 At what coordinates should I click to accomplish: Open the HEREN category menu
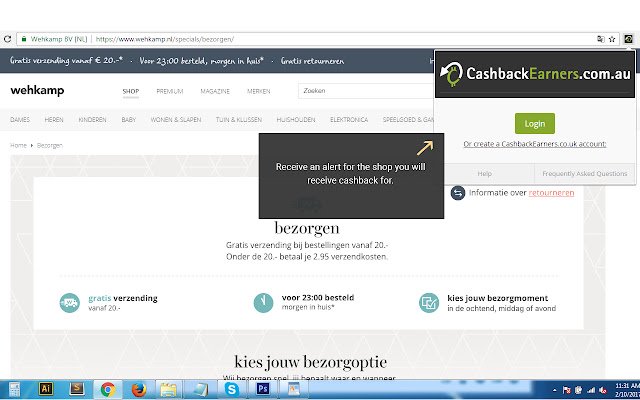point(54,120)
